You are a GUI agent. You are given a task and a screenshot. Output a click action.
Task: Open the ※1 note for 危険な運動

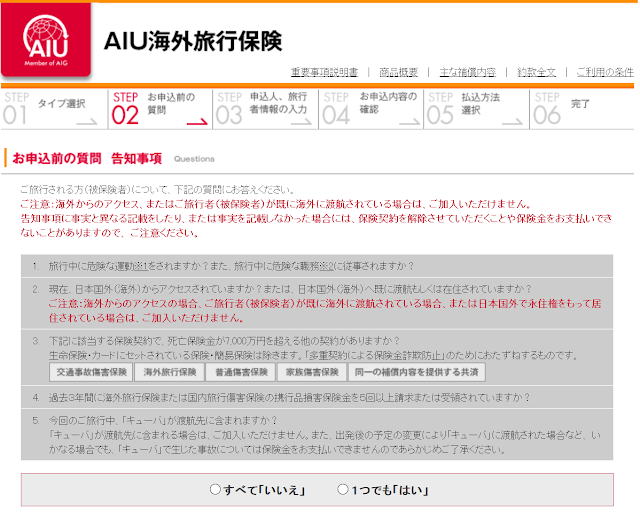141,266
